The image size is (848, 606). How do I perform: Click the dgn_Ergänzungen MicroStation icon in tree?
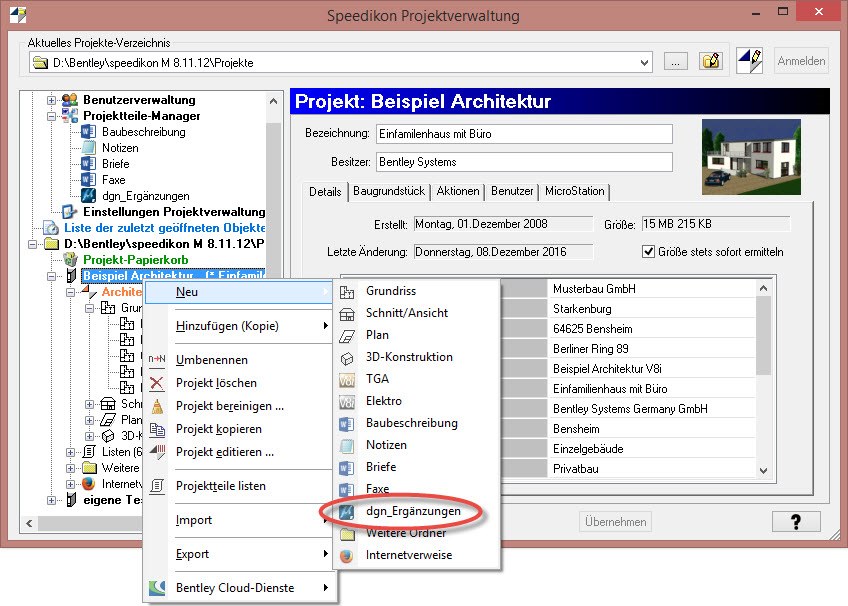(x=89, y=196)
